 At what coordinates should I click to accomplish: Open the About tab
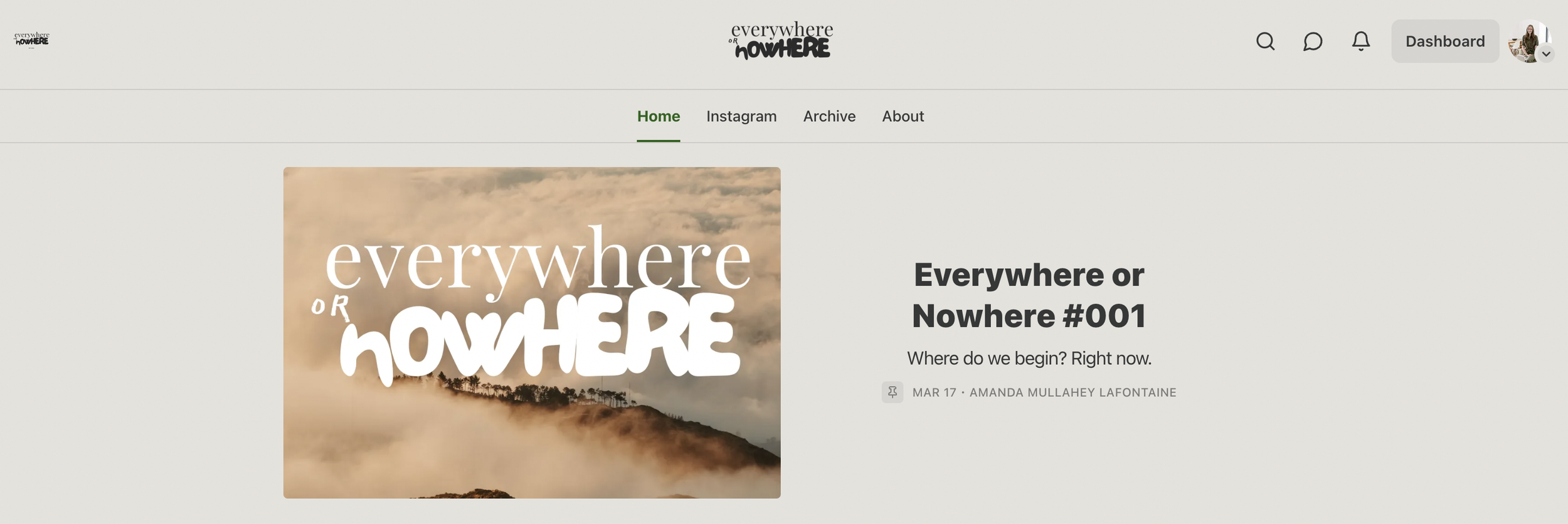[903, 117]
